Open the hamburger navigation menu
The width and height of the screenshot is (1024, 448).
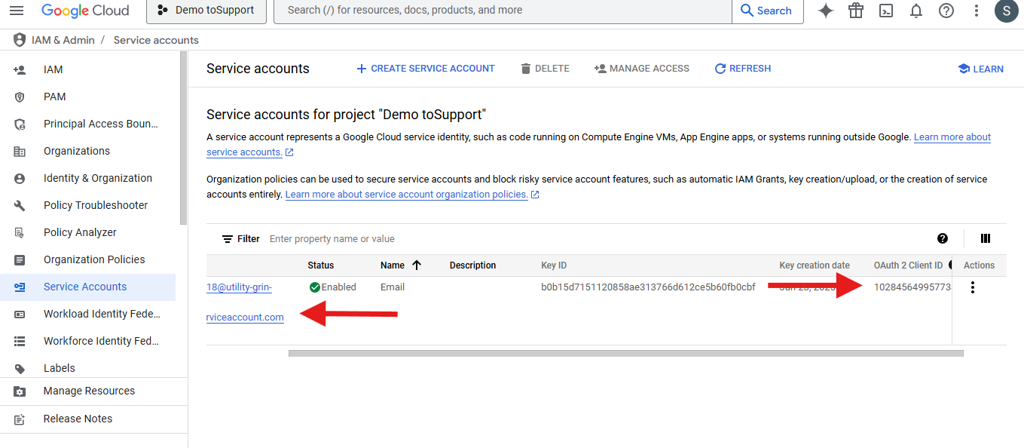17,11
